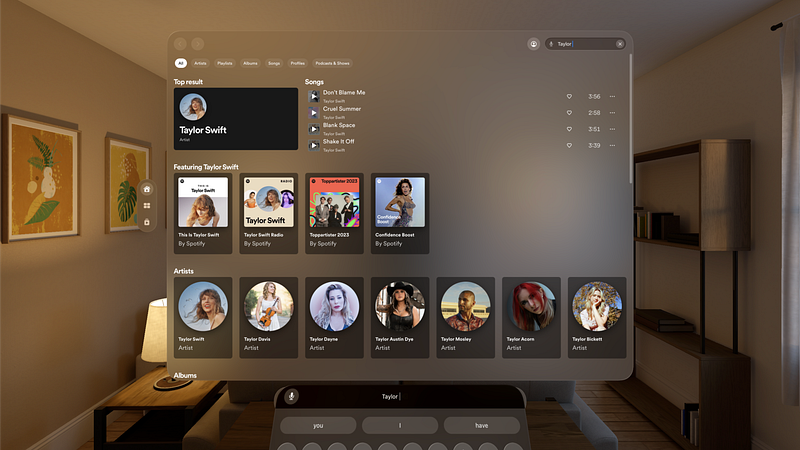Select the All filter tab
This screenshot has width=800, height=450.
(x=181, y=63)
